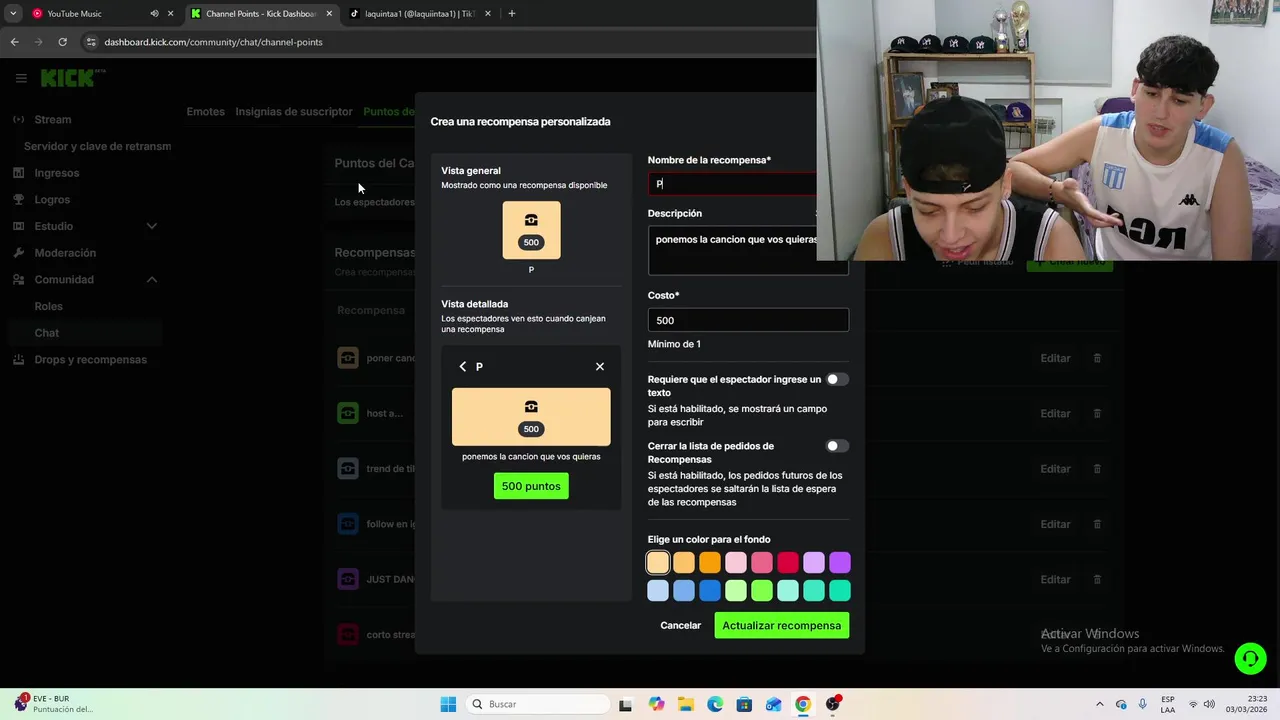Select the orange background color swatch
1280x720 pixels.
[x=710, y=563]
